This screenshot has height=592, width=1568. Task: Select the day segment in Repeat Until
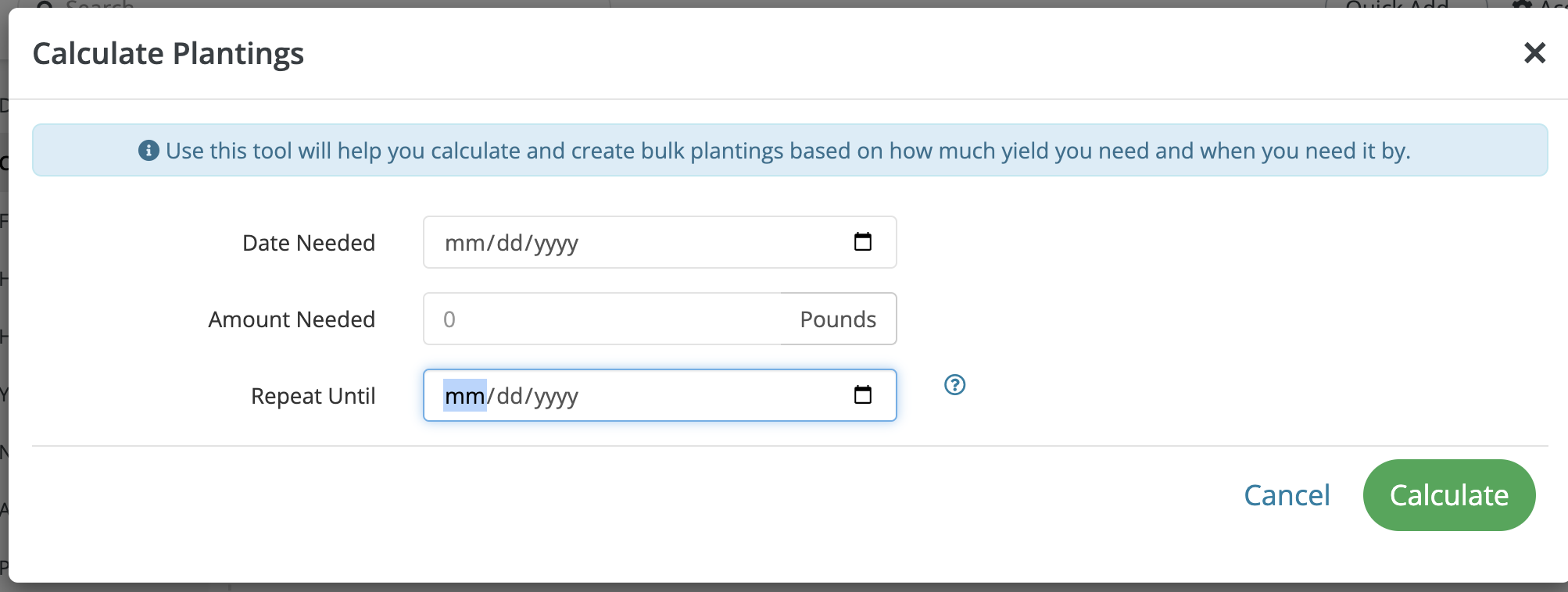coord(510,396)
